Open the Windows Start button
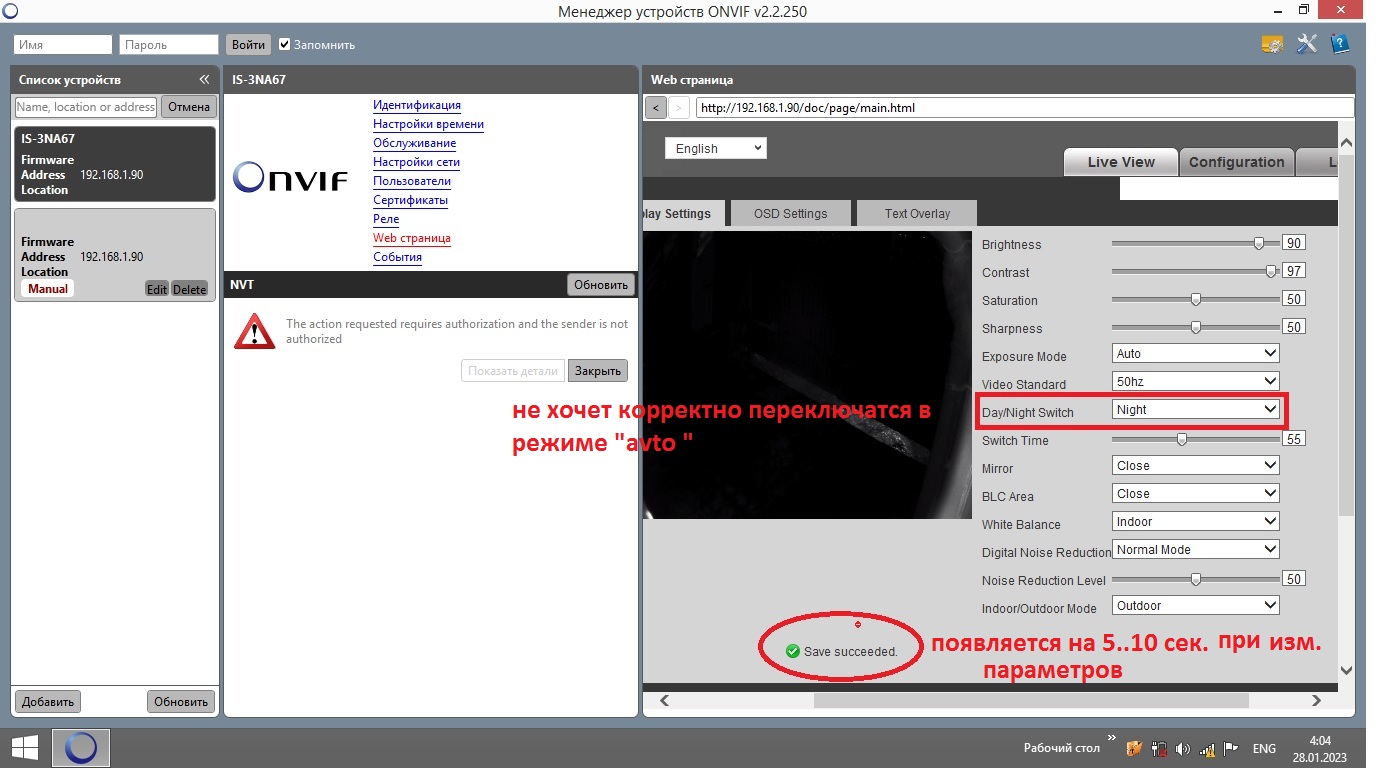 pos(24,747)
